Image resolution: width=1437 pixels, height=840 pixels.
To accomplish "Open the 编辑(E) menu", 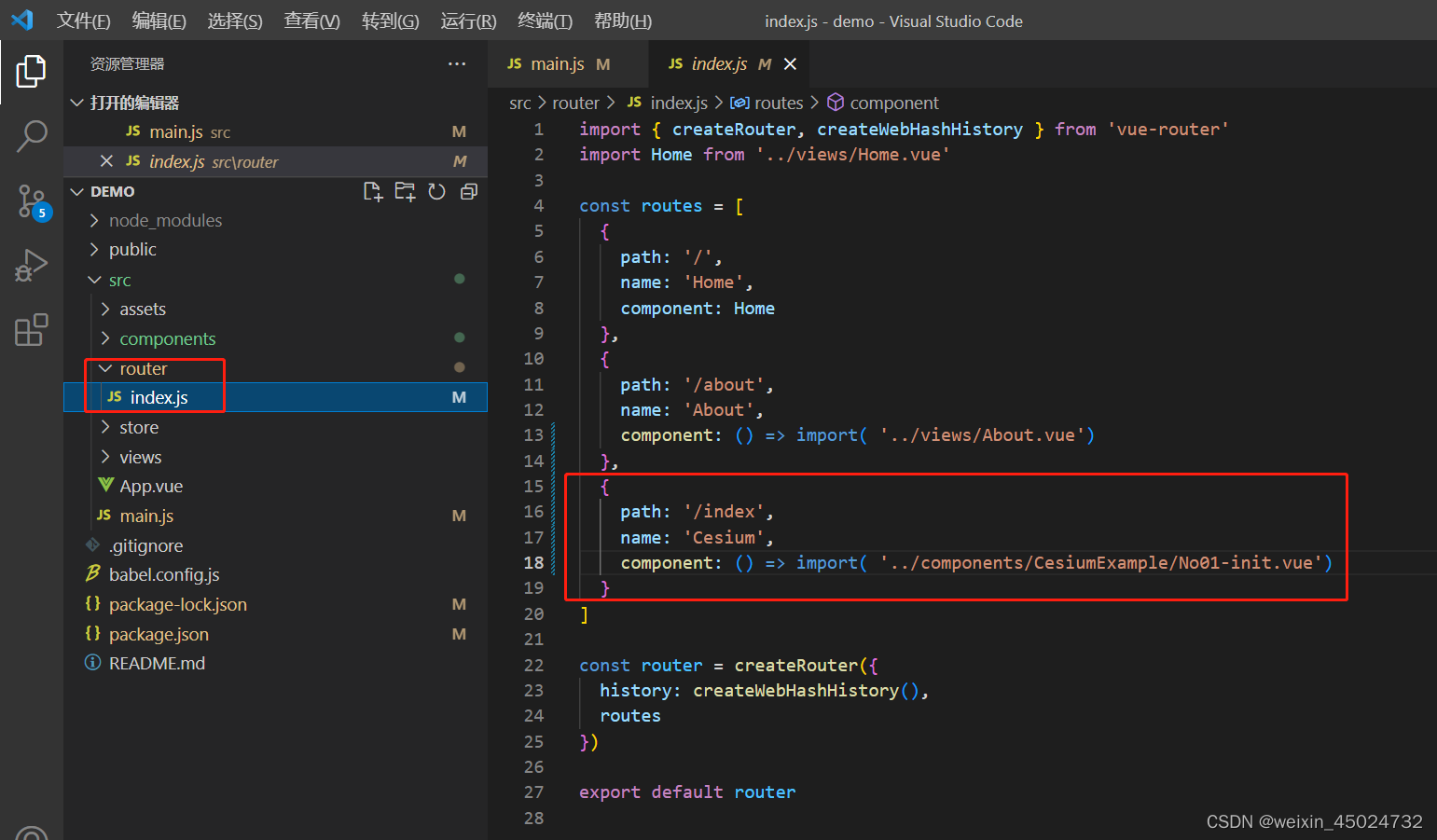I will [x=159, y=21].
